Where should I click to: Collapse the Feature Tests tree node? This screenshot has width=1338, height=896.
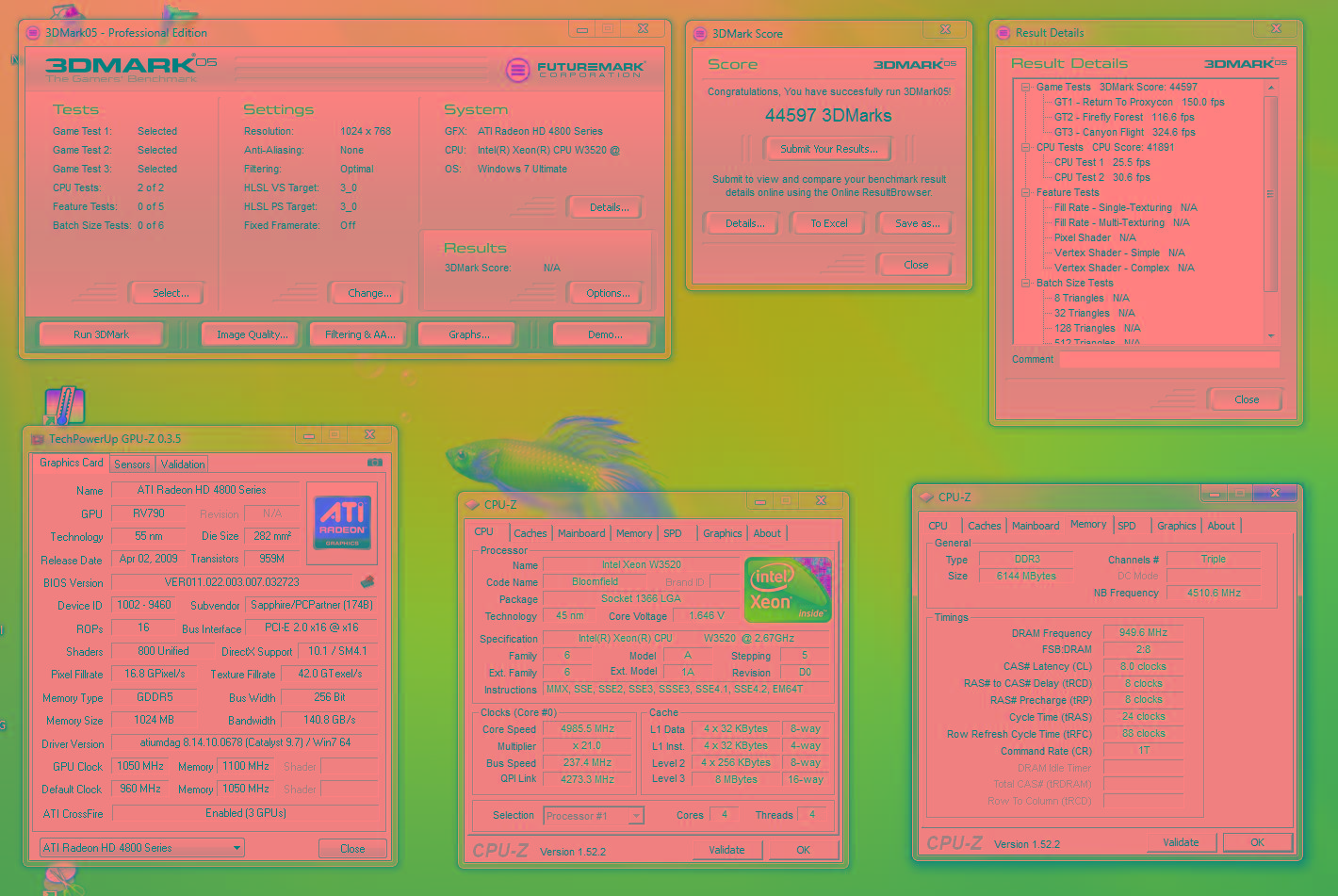(x=1025, y=192)
